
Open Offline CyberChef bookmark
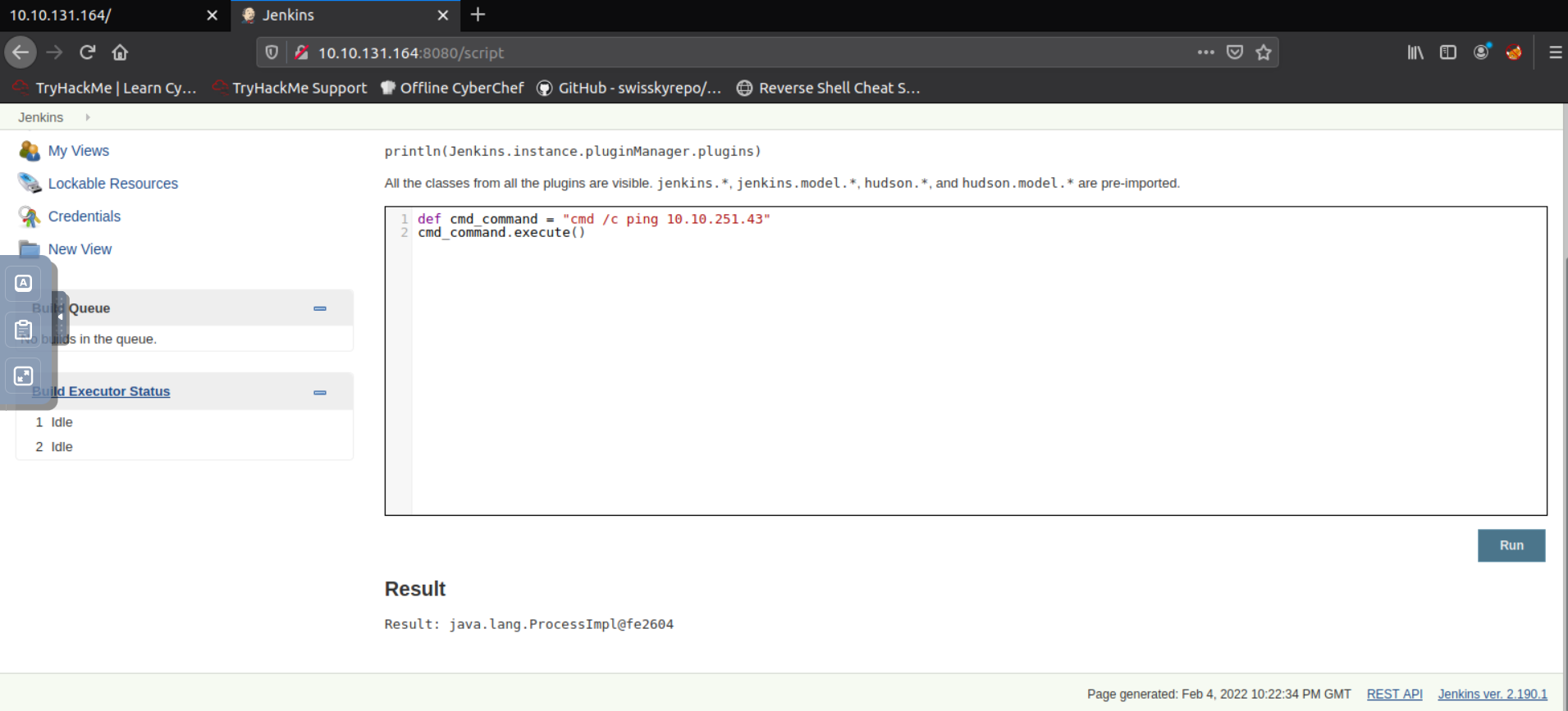click(x=452, y=88)
